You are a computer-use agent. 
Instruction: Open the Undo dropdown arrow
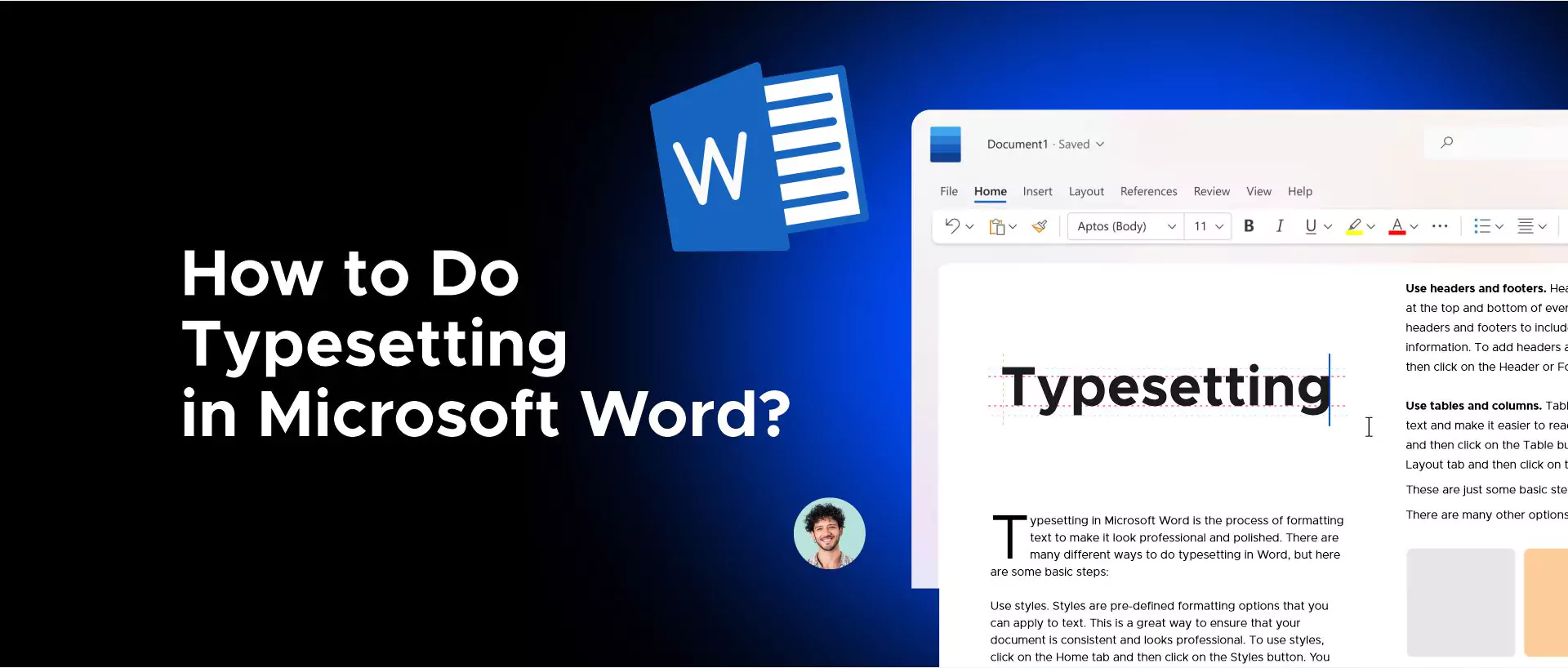(x=969, y=227)
